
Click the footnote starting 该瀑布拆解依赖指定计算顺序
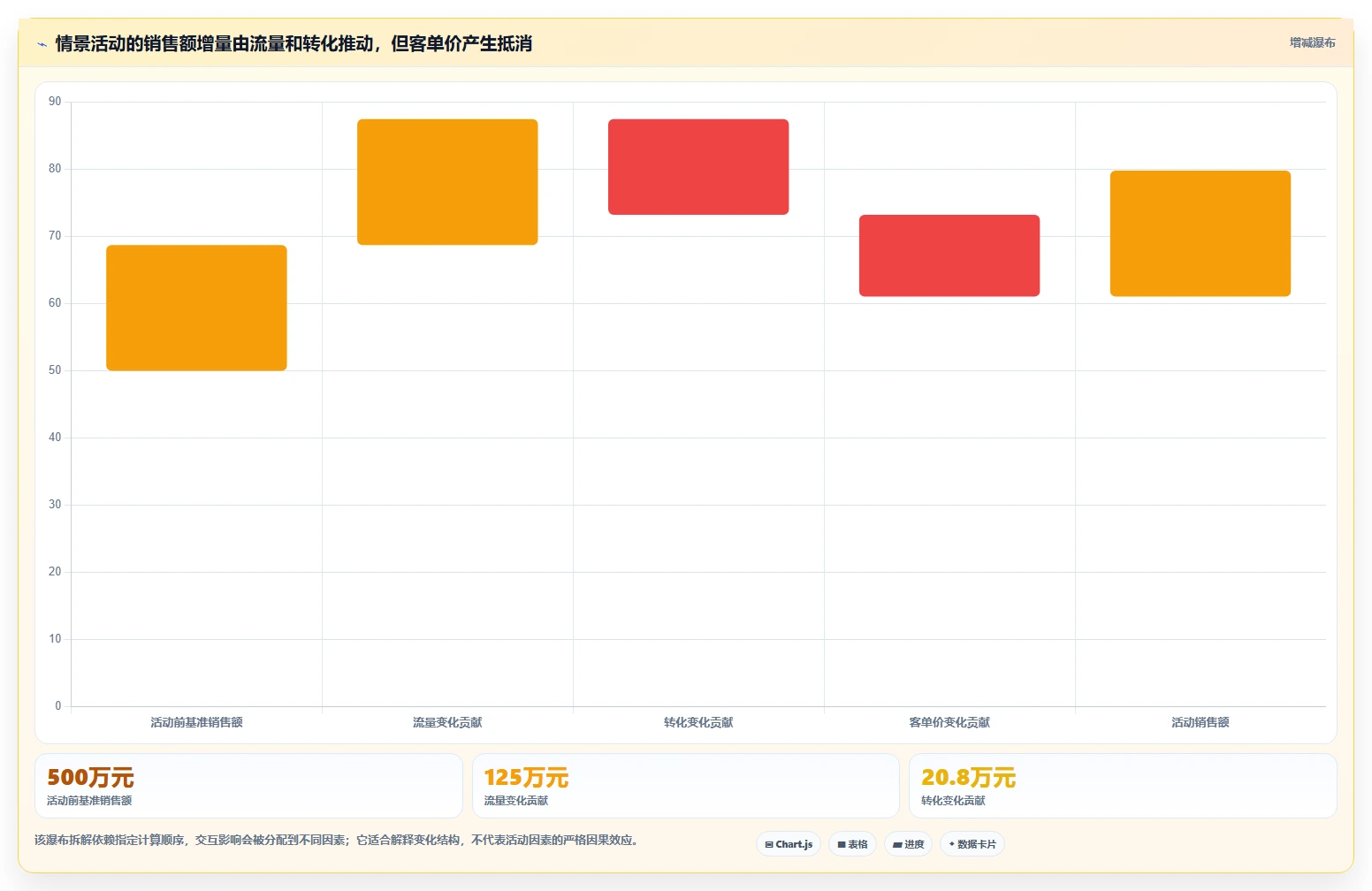point(336,840)
